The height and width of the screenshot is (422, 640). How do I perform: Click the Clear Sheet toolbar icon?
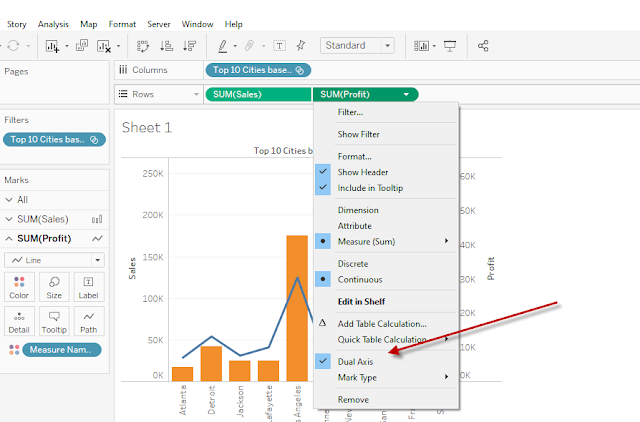[x=104, y=46]
